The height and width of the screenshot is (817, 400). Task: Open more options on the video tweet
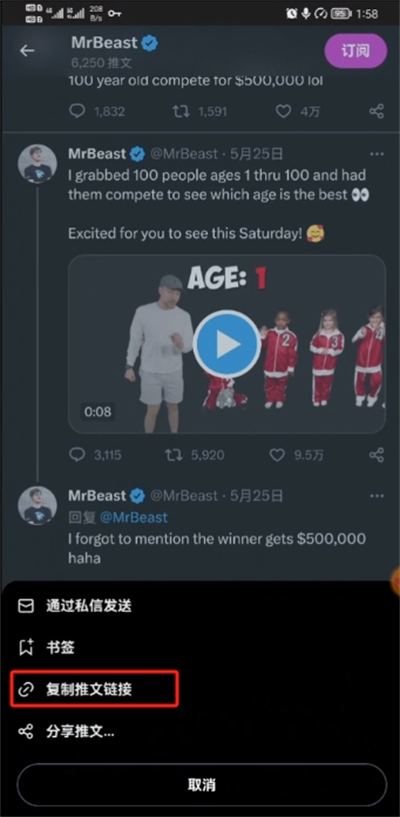[x=377, y=154]
